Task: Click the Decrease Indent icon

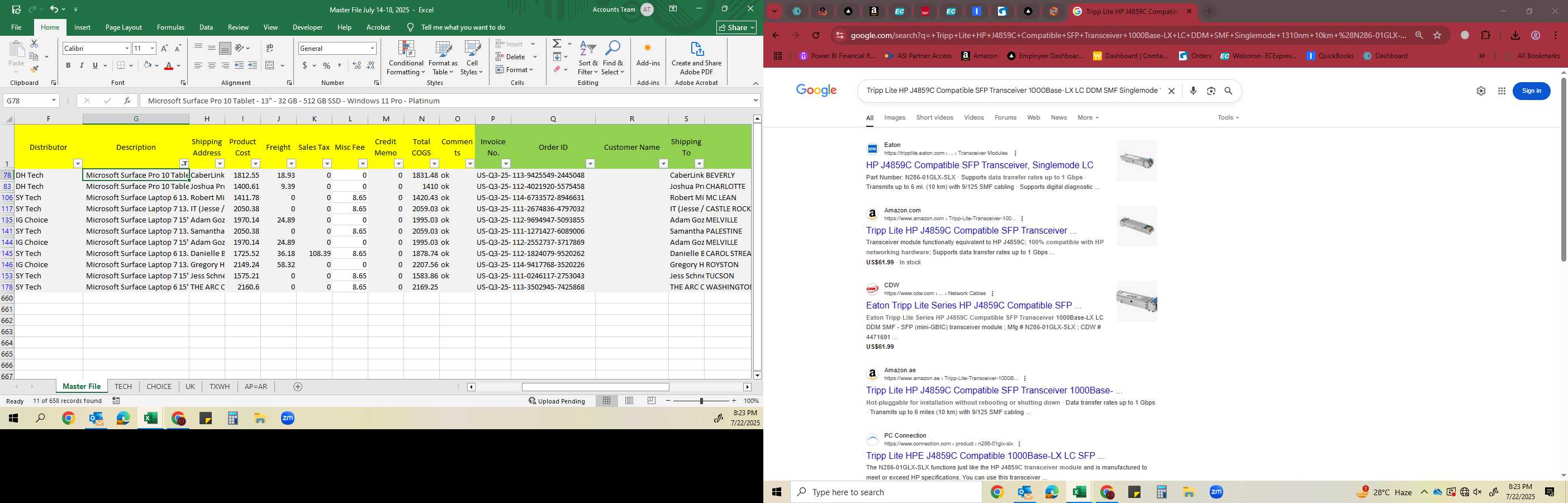Action: pos(239,65)
